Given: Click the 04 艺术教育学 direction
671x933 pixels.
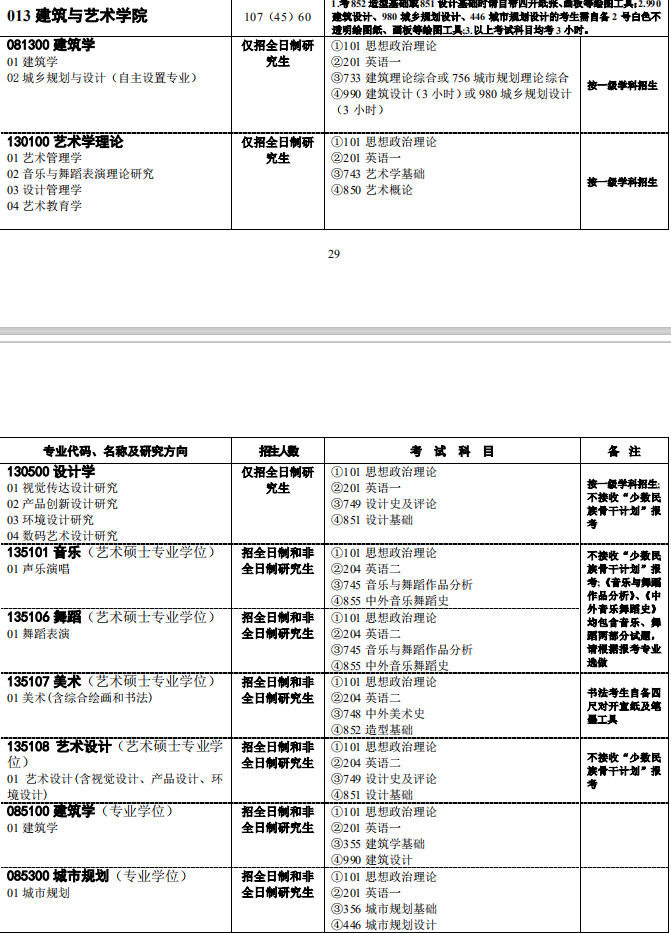Looking at the screenshot, I should tap(44, 206).
